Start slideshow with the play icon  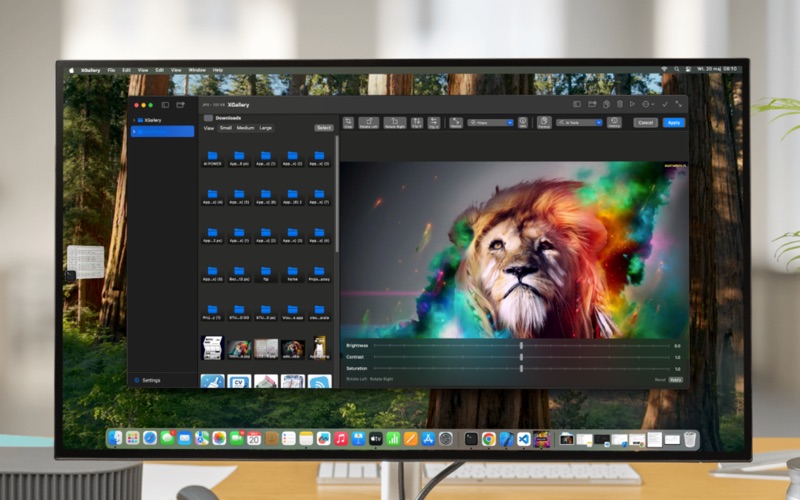tap(632, 104)
